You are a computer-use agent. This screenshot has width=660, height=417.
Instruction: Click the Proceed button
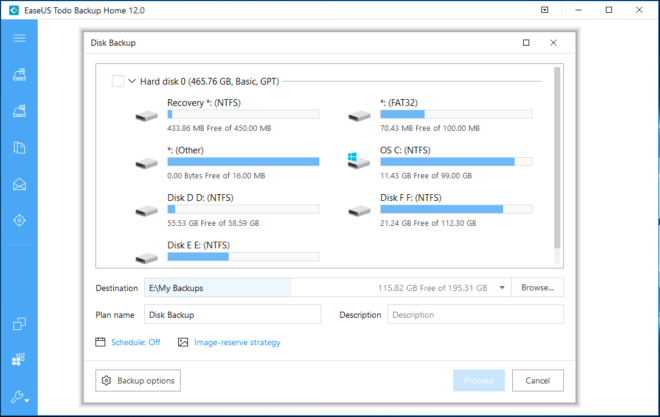(x=479, y=380)
